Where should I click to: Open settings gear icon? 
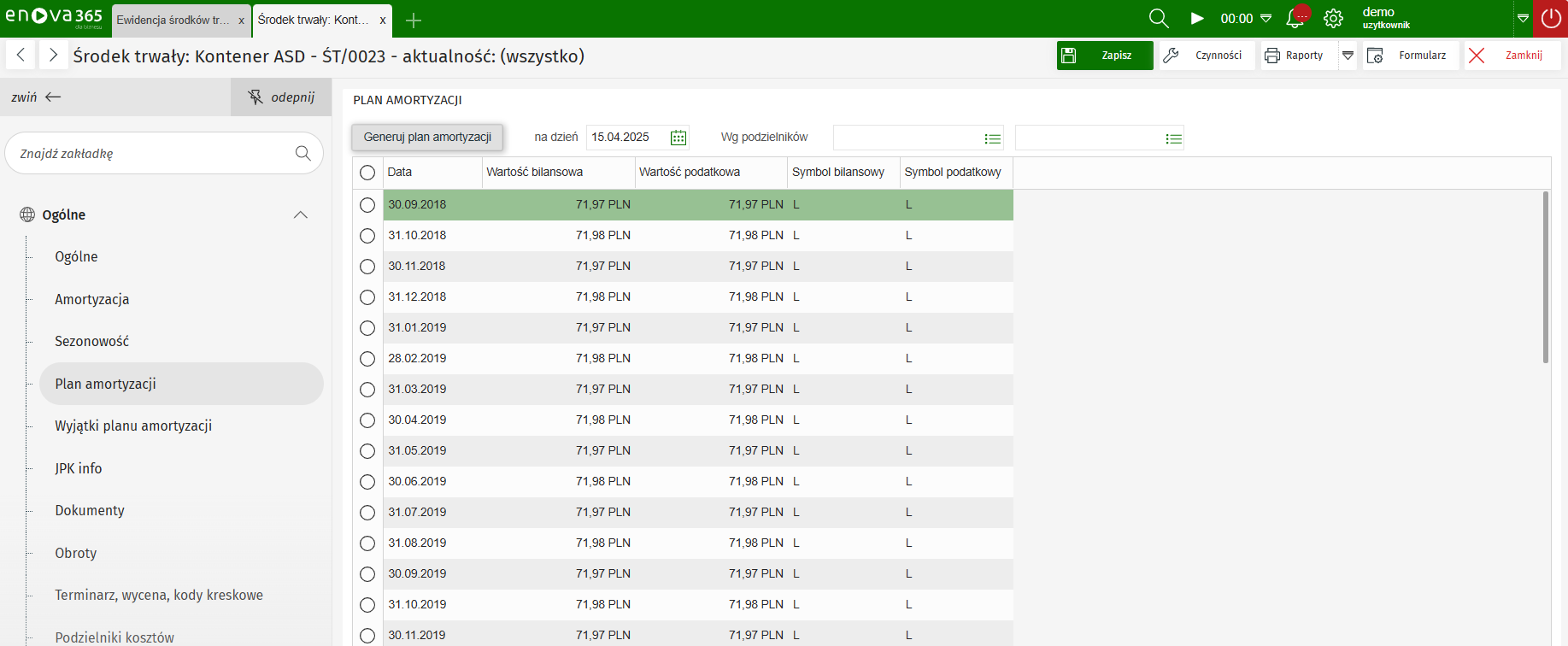click(x=1333, y=18)
